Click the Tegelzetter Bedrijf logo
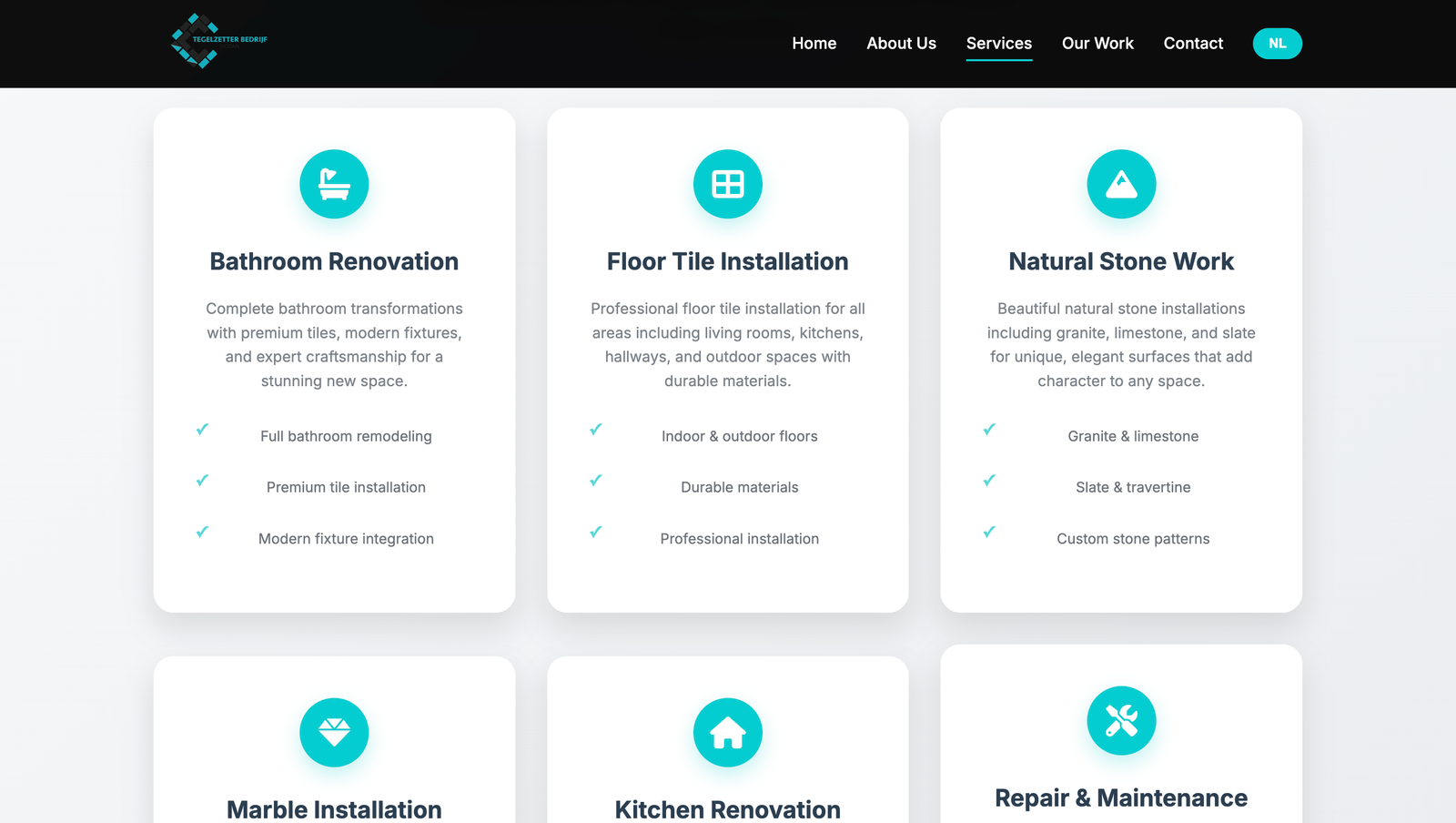The image size is (1456, 823). (218, 41)
